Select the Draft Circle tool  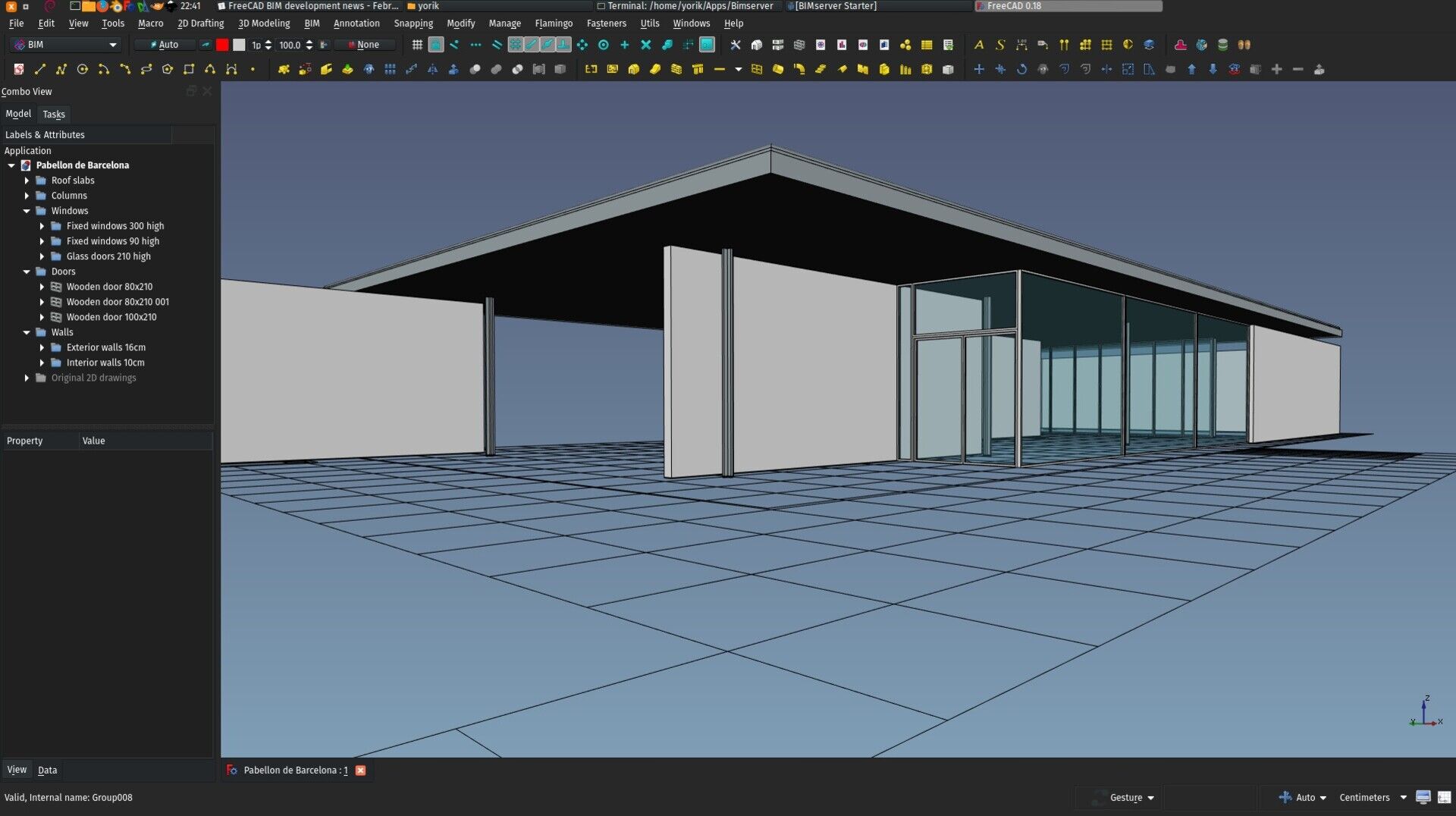pos(83,69)
